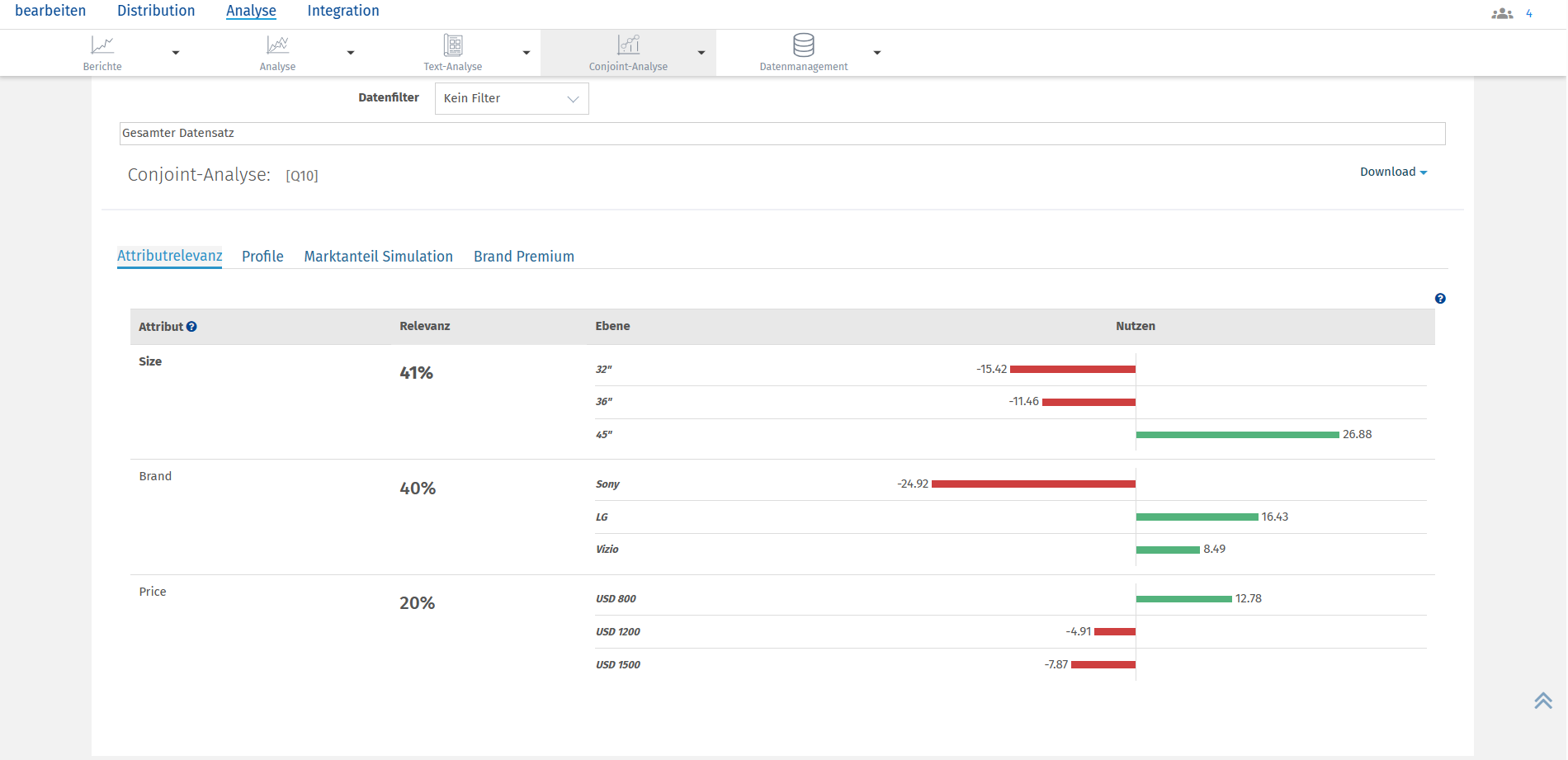
Task: Click the help icon beside Attribut
Action: point(191,327)
